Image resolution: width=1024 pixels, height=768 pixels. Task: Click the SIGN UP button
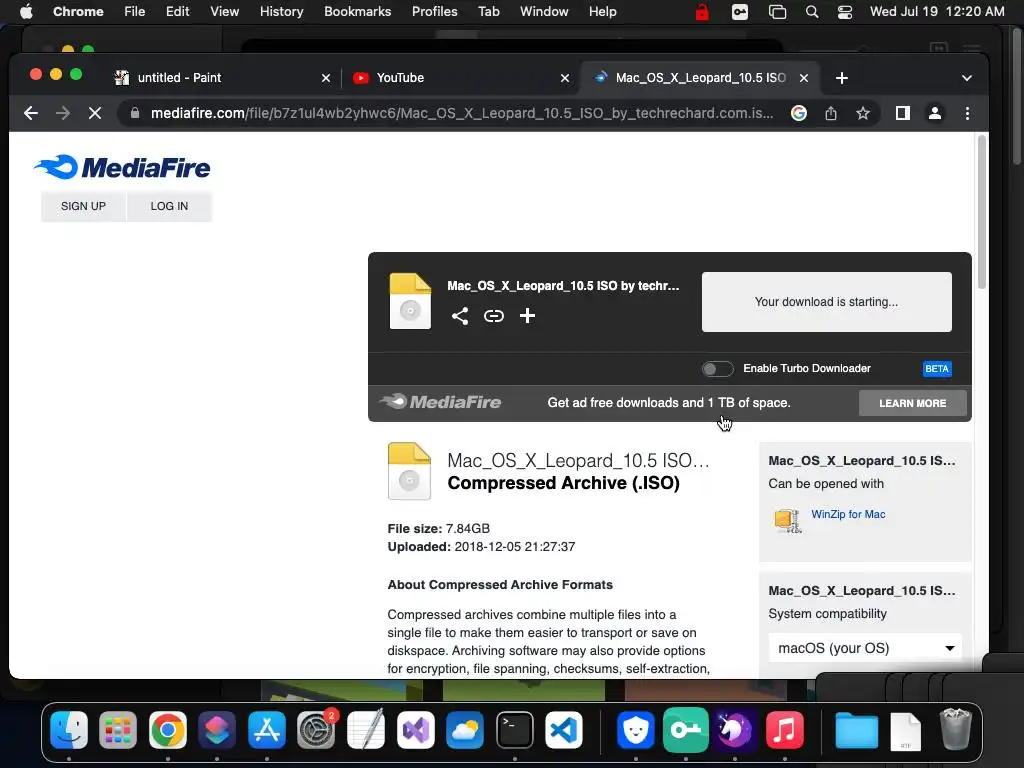pos(83,206)
